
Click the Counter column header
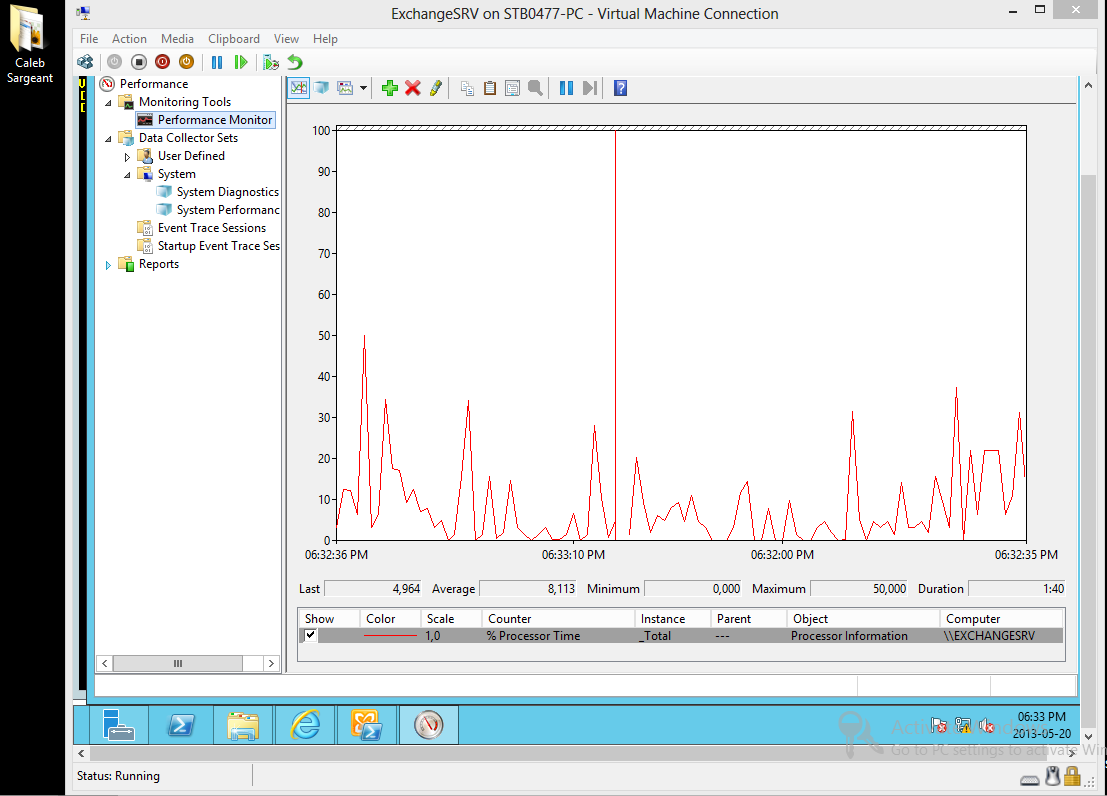pos(558,619)
